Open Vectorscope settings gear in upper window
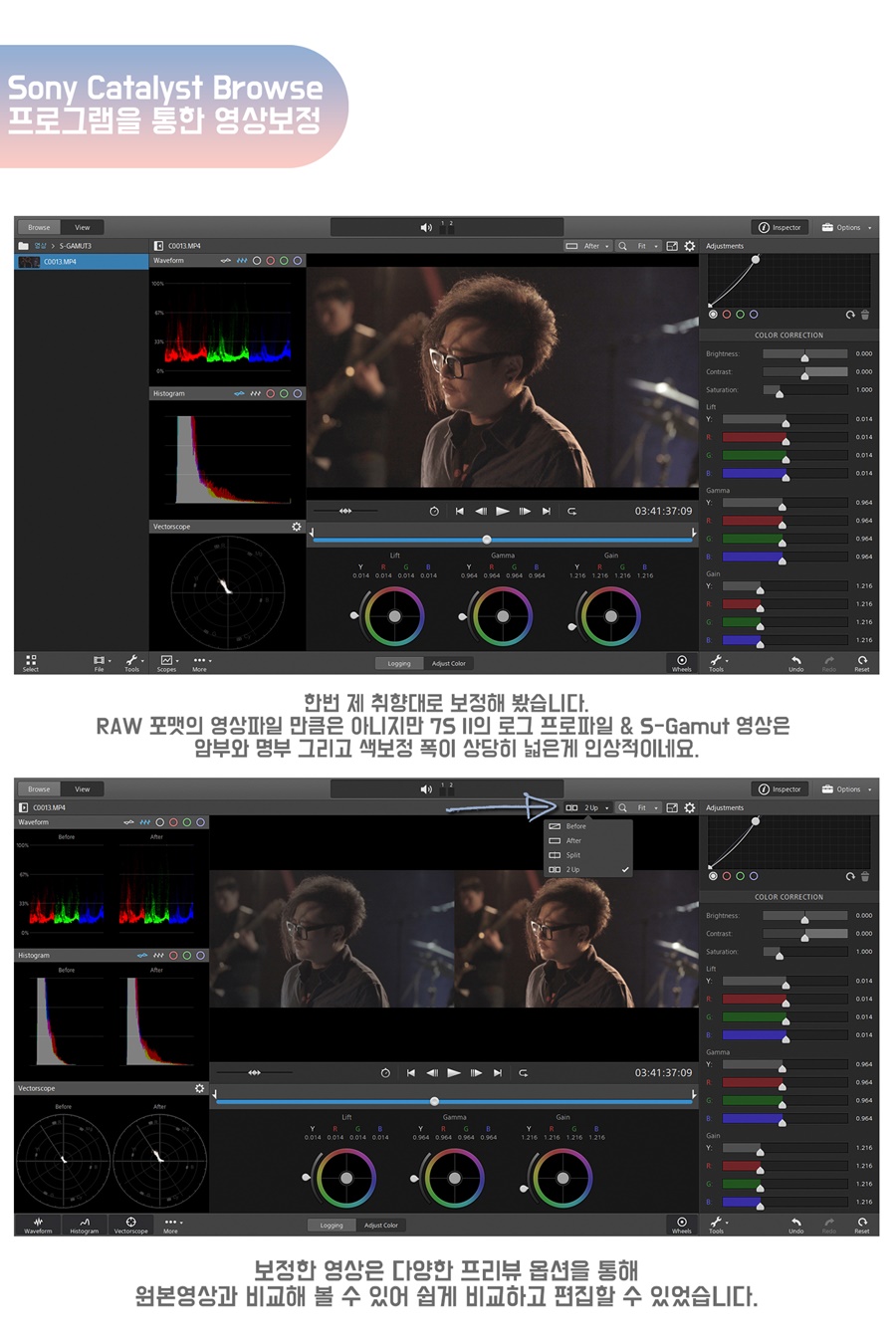Screen dimensions: 896x1344 click(x=296, y=527)
